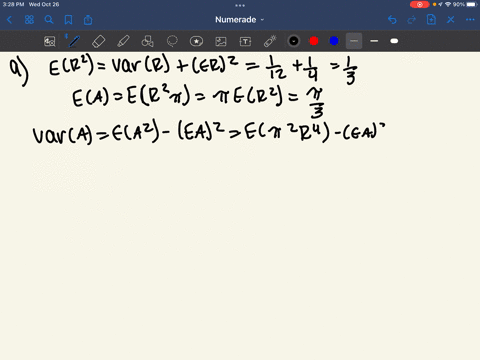Open the share export icon
This screenshot has width=480, height=360.
[x=88, y=20]
